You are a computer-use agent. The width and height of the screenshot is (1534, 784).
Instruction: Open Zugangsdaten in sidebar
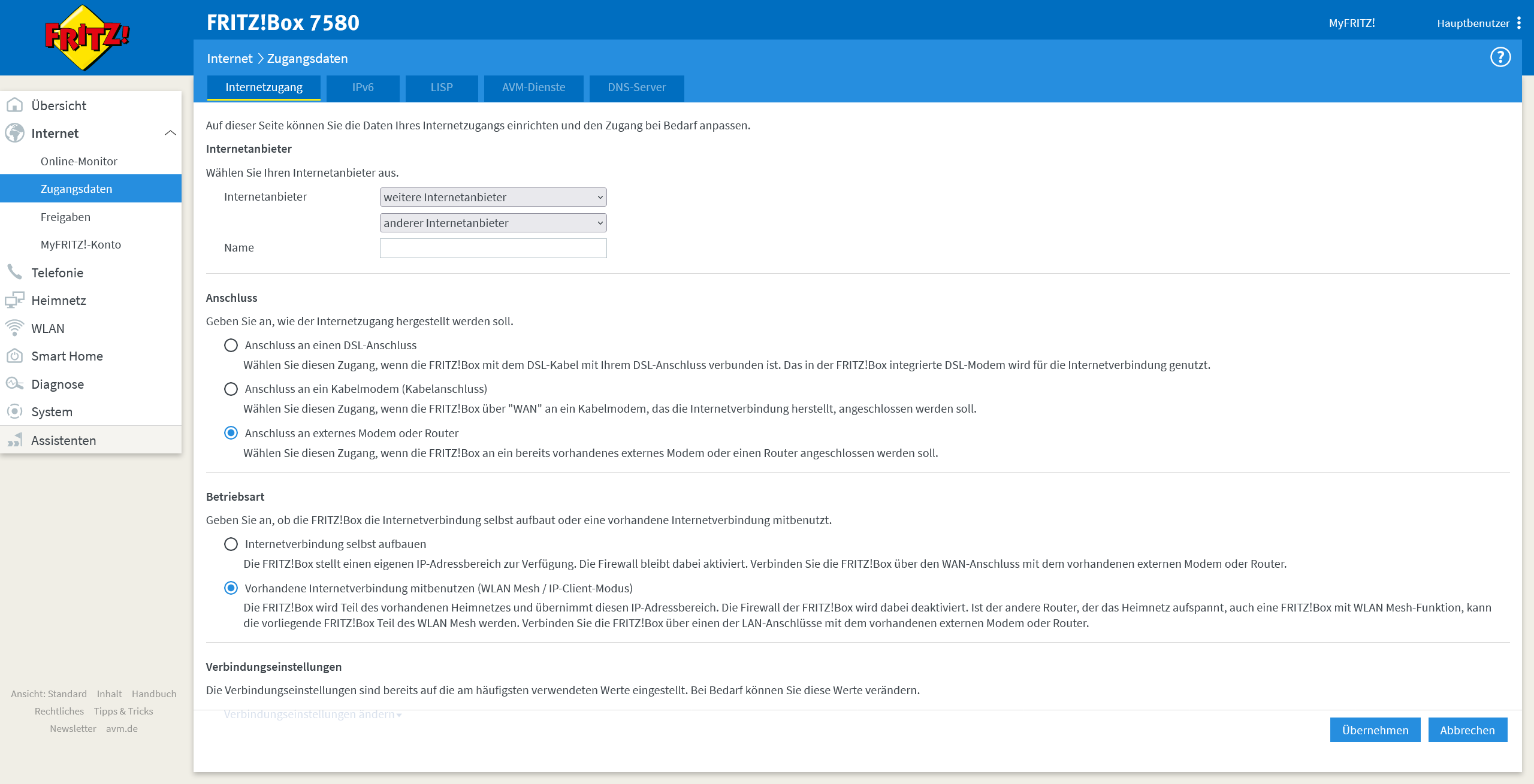point(90,189)
